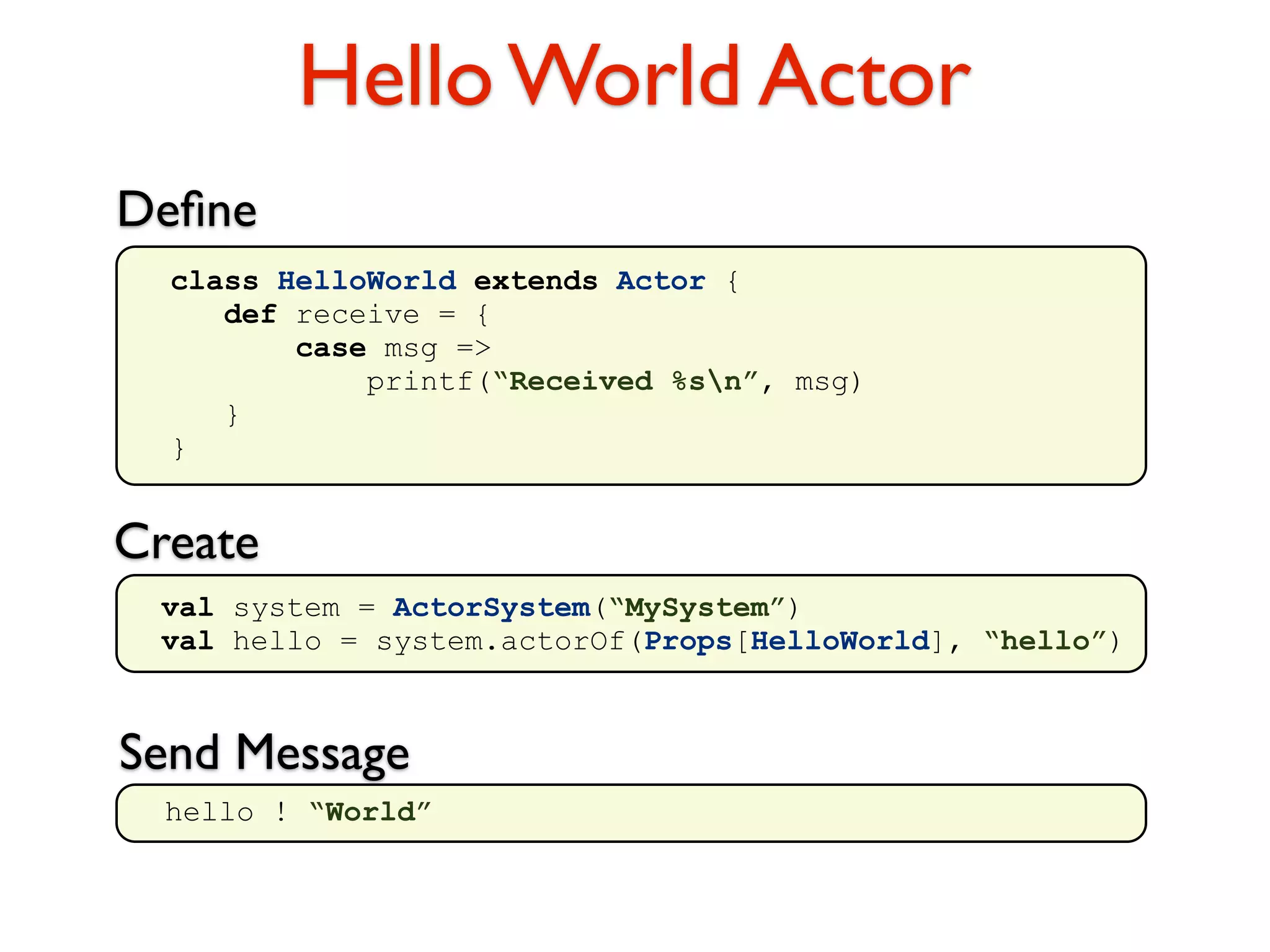The height and width of the screenshot is (952, 1270).
Task: Click the closing brace of the HelloWorld class
Action: pyautogui.click(x=179, y=448)
